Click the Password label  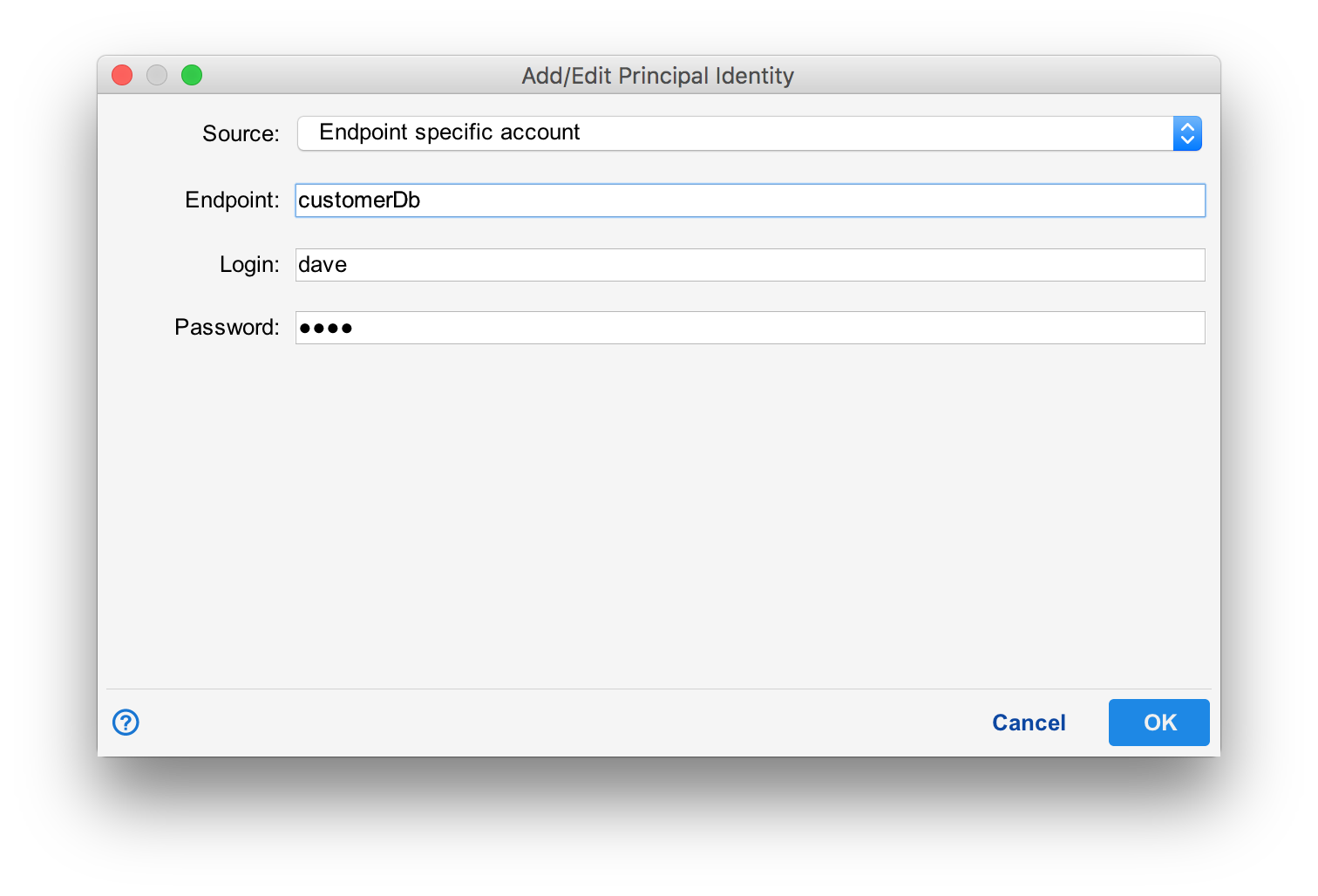pos(226,327)
